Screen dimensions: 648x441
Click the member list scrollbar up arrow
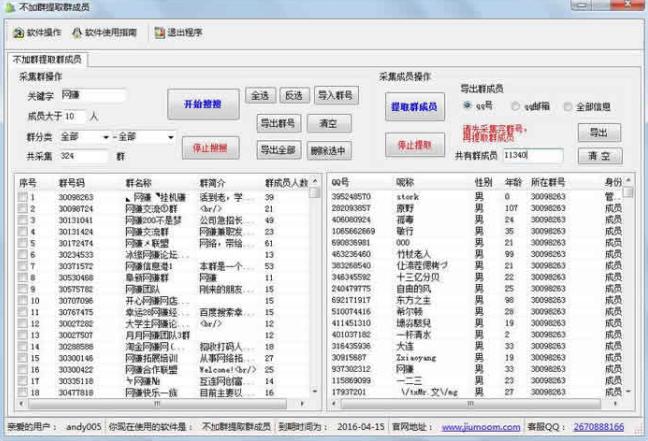pyautogui.click(x=629, y=180)
